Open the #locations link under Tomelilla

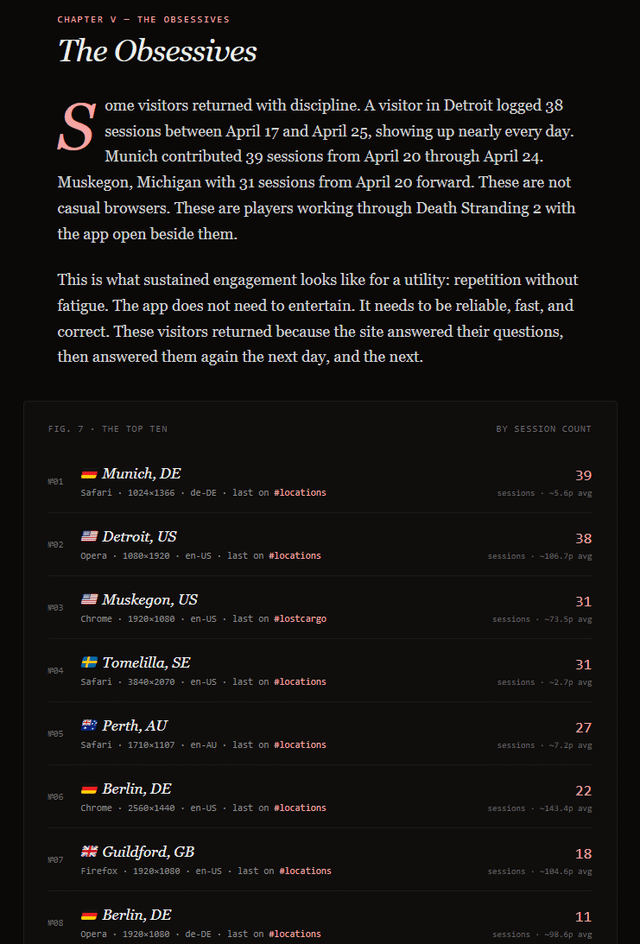tap(299, 682)
